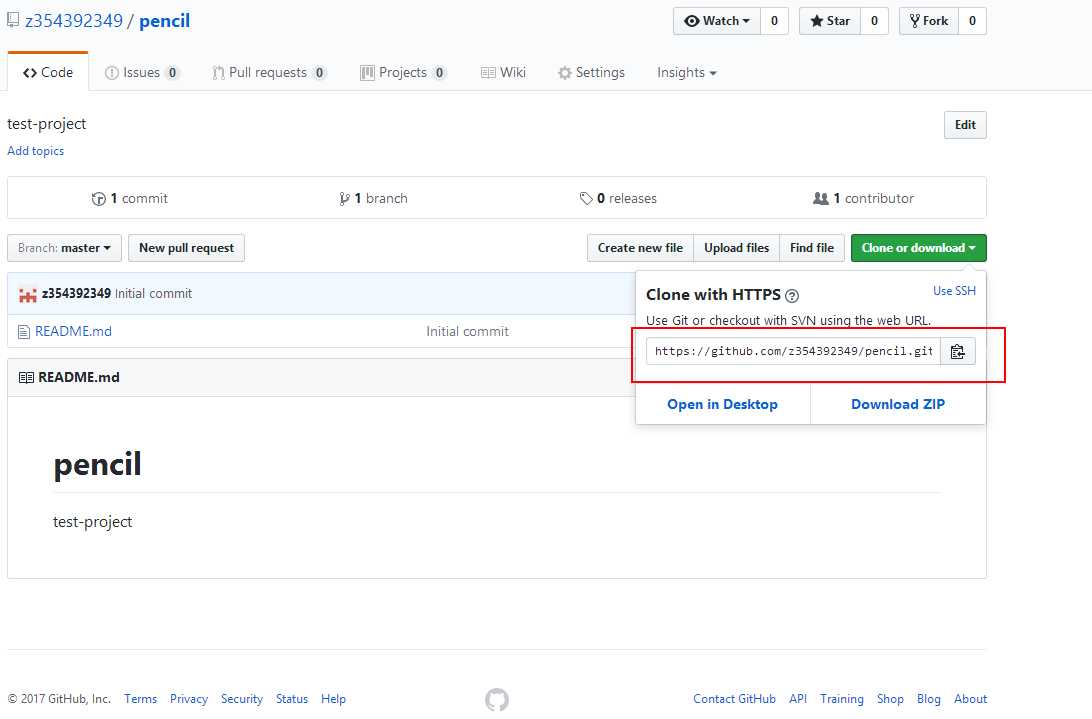Open the 1 branch list
1092x719 pixels.
(x=373, y=199)
